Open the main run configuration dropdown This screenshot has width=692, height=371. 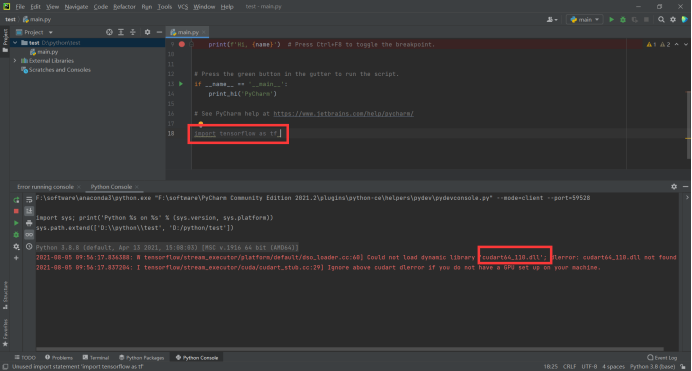click(584, 19)
